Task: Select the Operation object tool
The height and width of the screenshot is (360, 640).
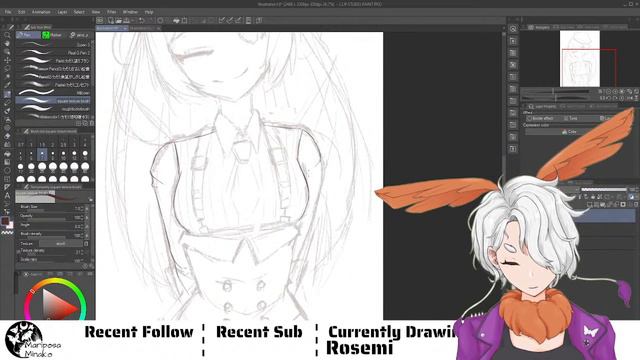Action: pyautogui.click(x=7, y=52)
